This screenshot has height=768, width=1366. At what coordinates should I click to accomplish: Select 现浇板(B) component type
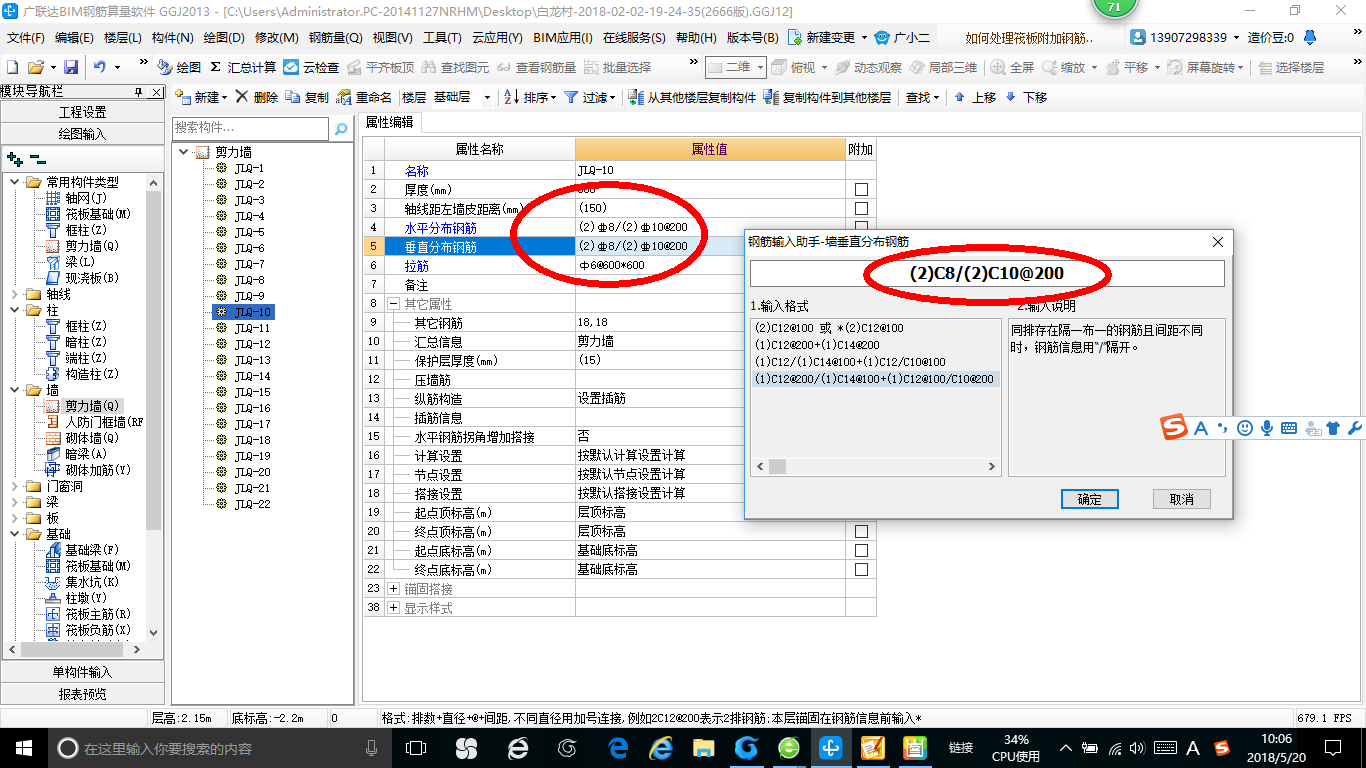[x=83, y=278]
